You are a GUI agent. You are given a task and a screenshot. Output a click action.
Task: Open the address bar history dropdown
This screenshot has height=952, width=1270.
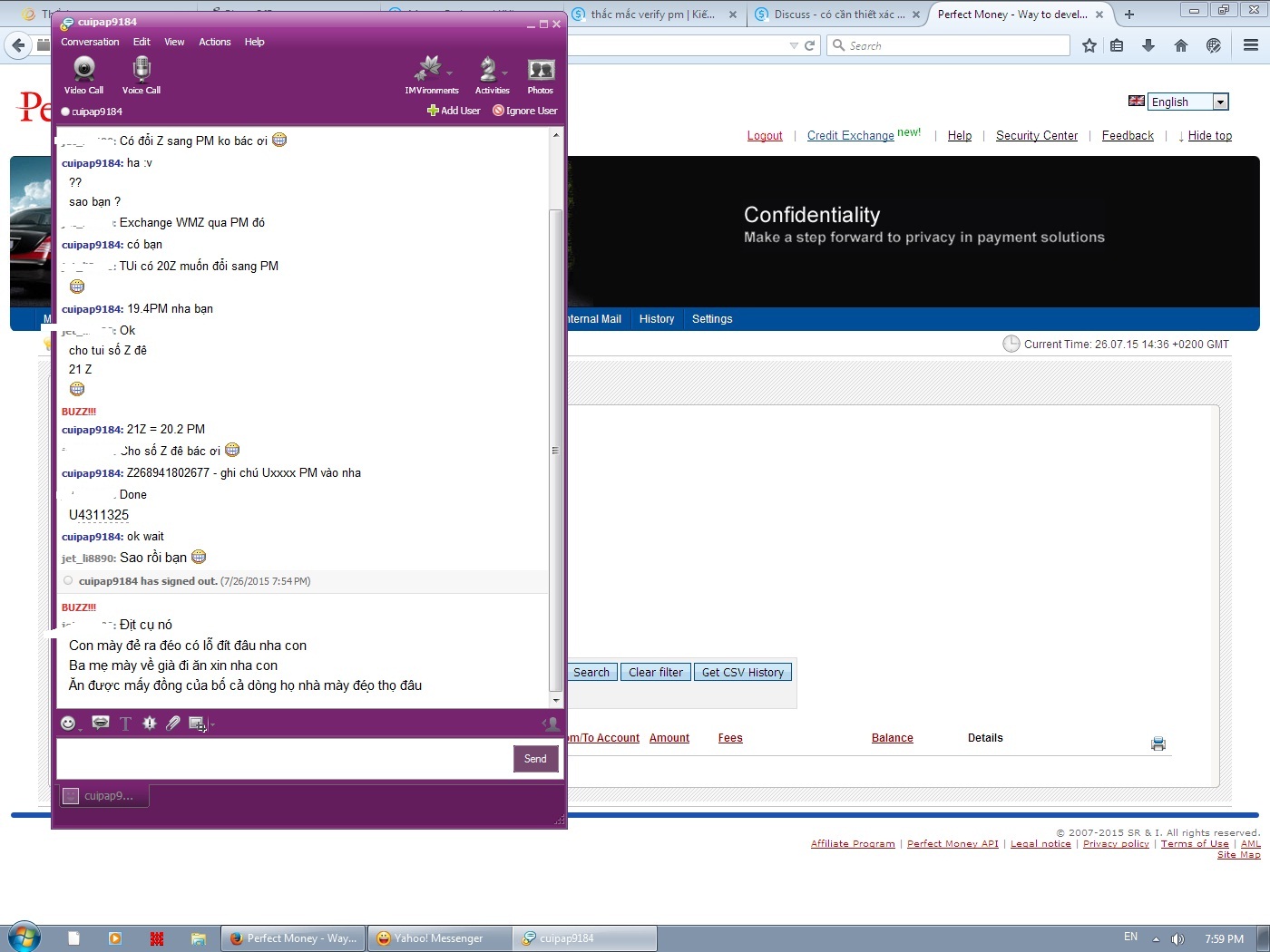tap(794, 45)
